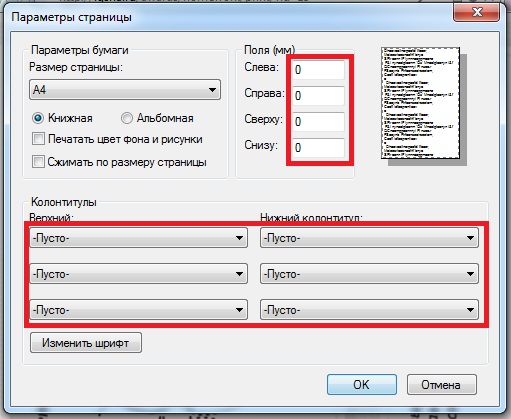Close the Параметры страницы dialog
Image resolution: width=511 pixels, height=419 pixels.
(477, 12)
